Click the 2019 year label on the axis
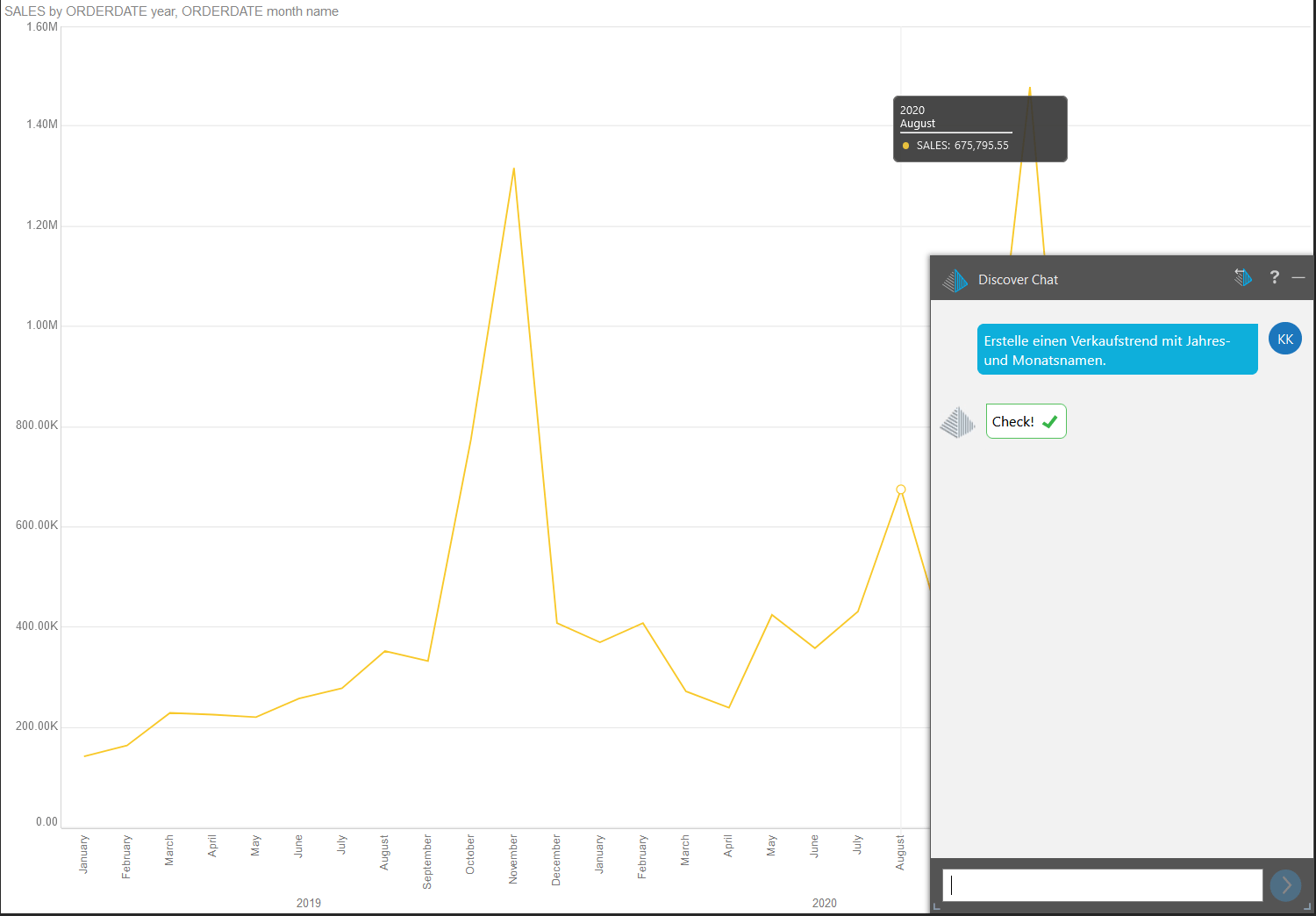Screen dimensions: 1316x916 point(309,903)
